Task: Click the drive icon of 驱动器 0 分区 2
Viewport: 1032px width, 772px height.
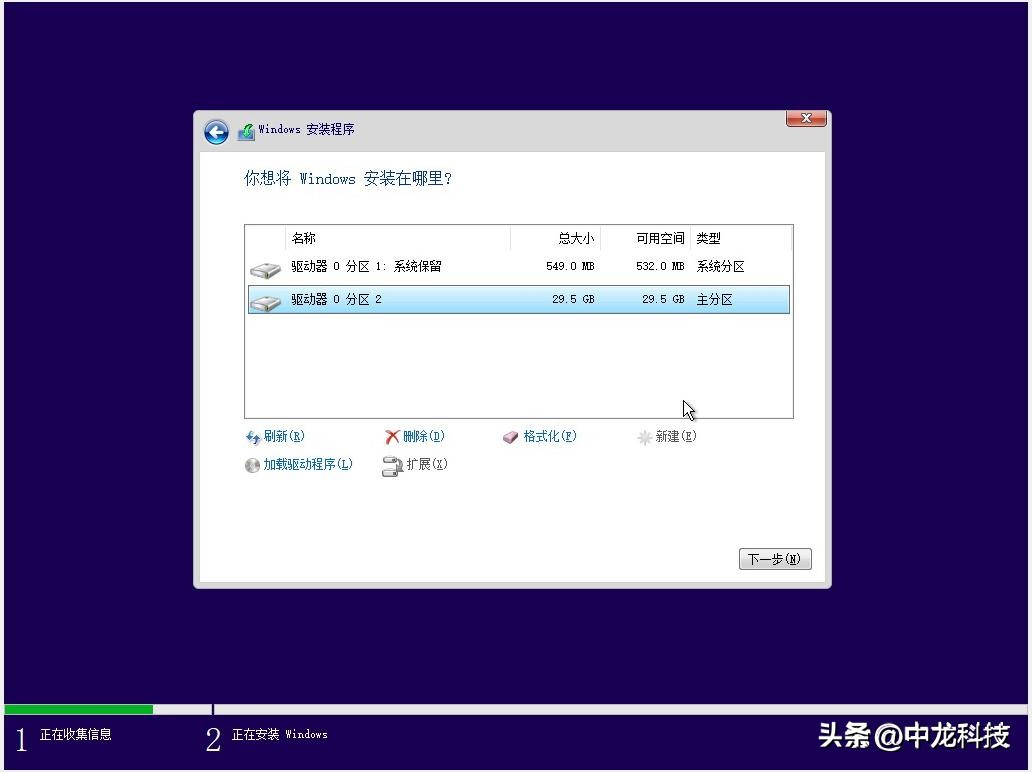Action: (264, 299)
